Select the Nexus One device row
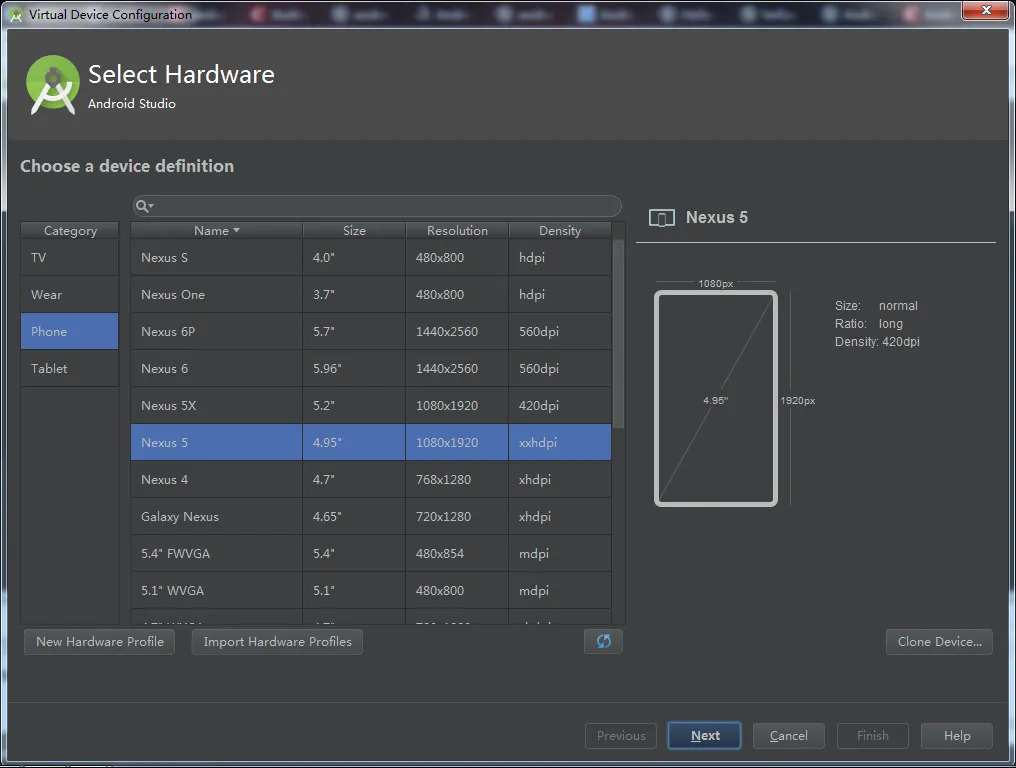Image resolution: width=1016 pixels, height=768 pixels. click(x=371, y=294)
